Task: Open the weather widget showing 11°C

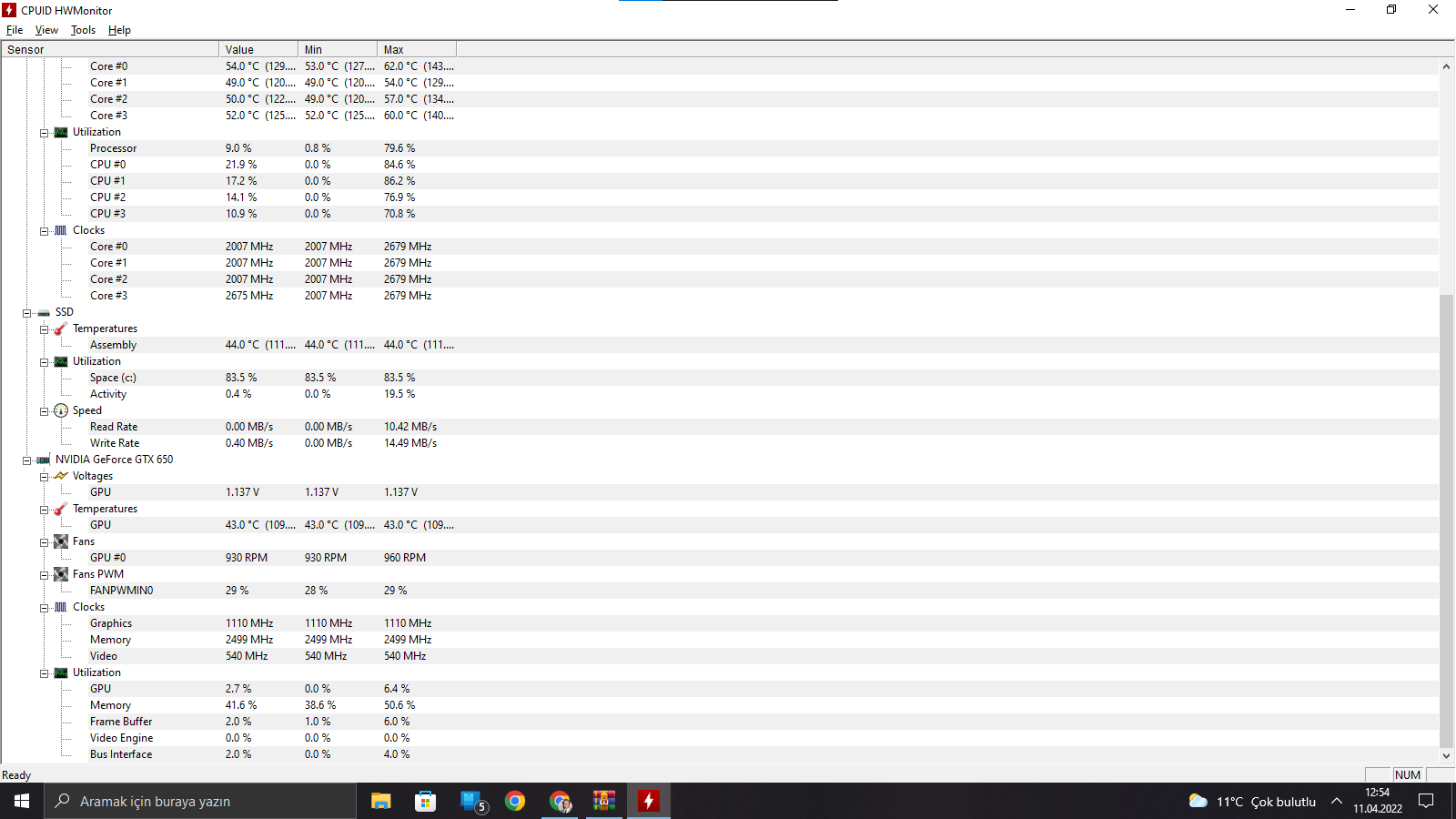Action: coord(1252,801)
